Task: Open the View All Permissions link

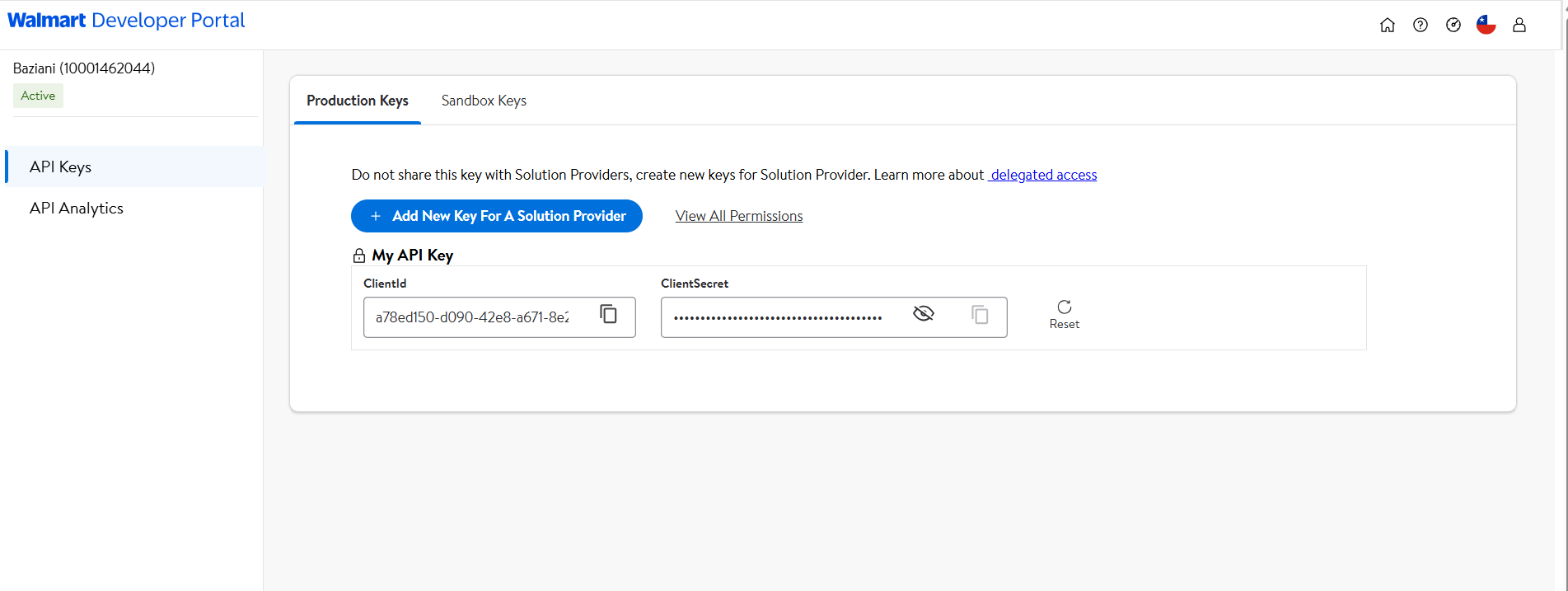Action: 739,216
